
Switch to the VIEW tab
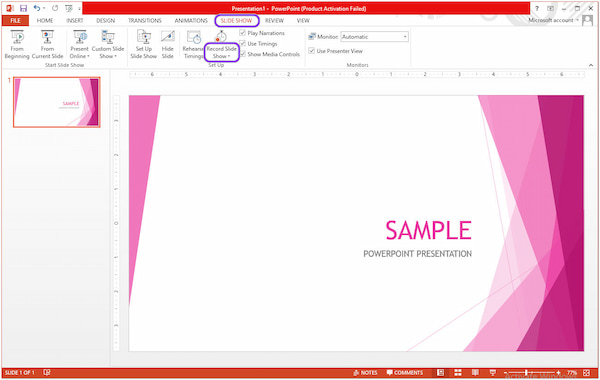[x=303, y=21]
